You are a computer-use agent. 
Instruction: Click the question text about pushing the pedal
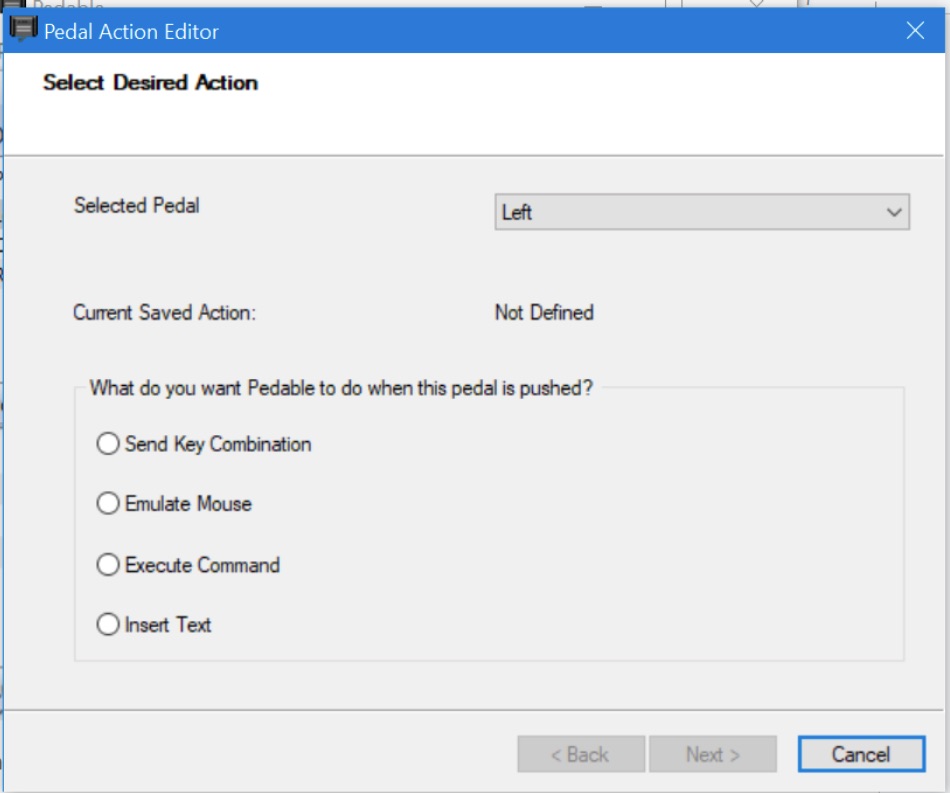point(341,388)
